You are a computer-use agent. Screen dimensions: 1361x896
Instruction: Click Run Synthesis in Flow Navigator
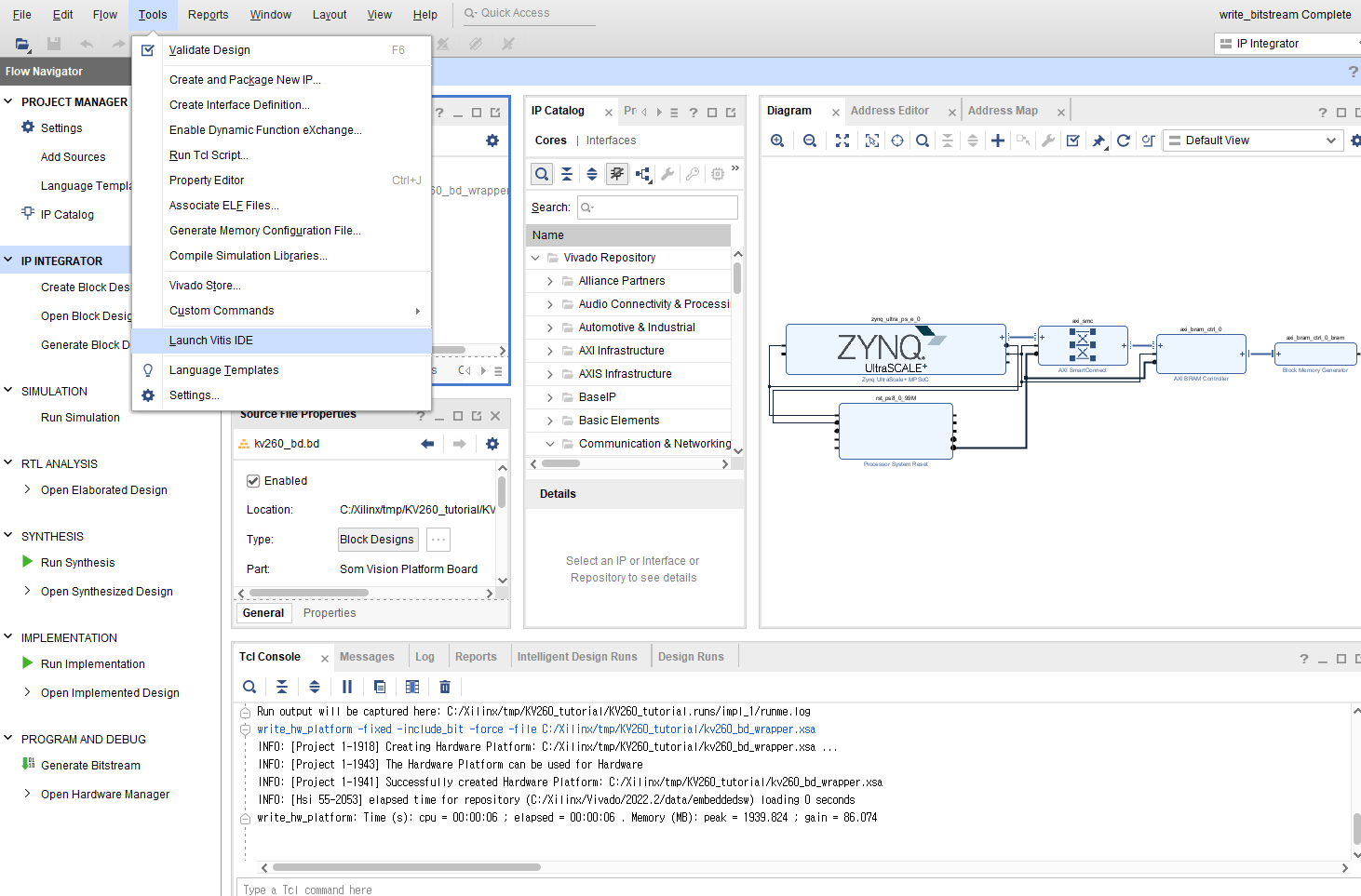[x=78, y=563]
